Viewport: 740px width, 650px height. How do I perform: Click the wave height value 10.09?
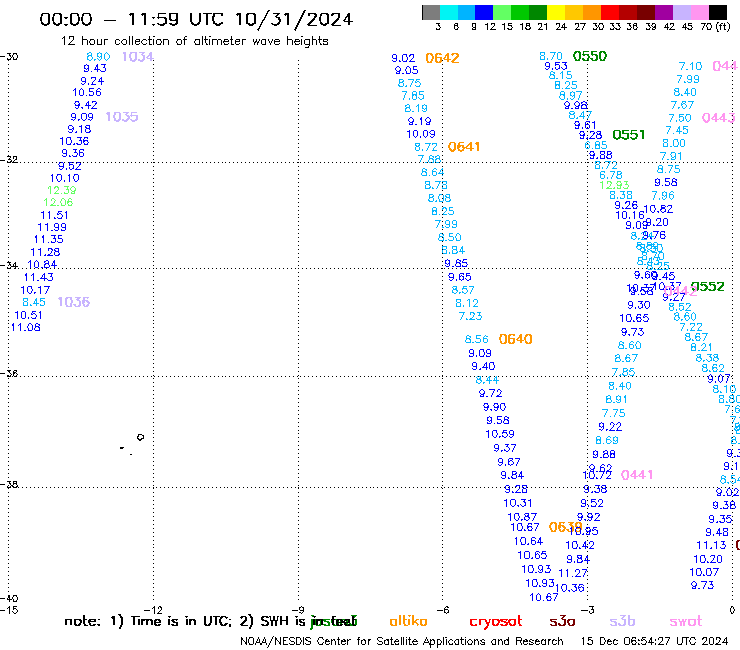(421, 134)
